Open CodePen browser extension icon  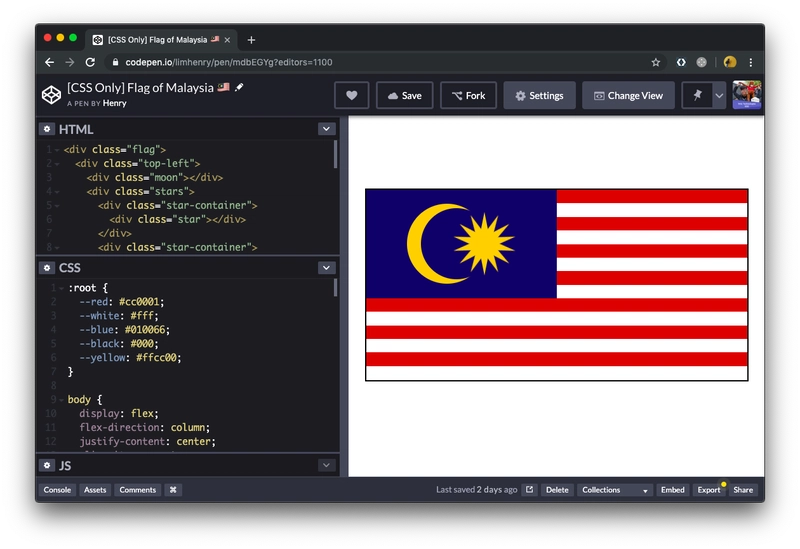pyautogui.click(x=681, y=62)
